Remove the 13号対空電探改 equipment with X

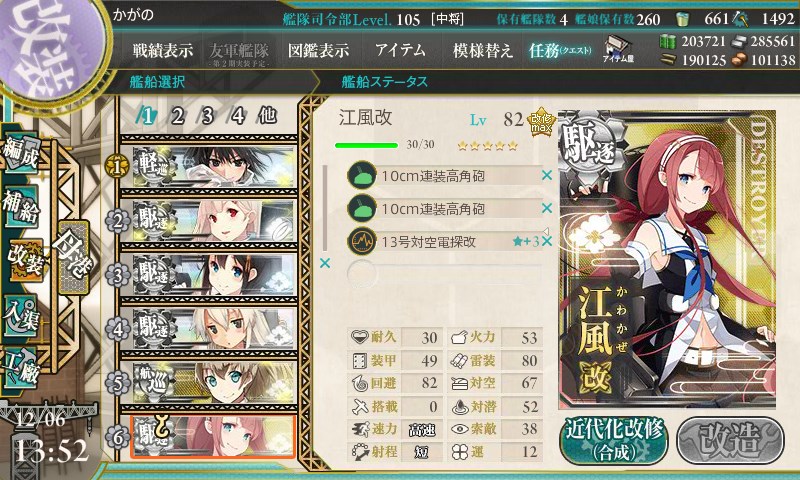(x=547, y=241)
